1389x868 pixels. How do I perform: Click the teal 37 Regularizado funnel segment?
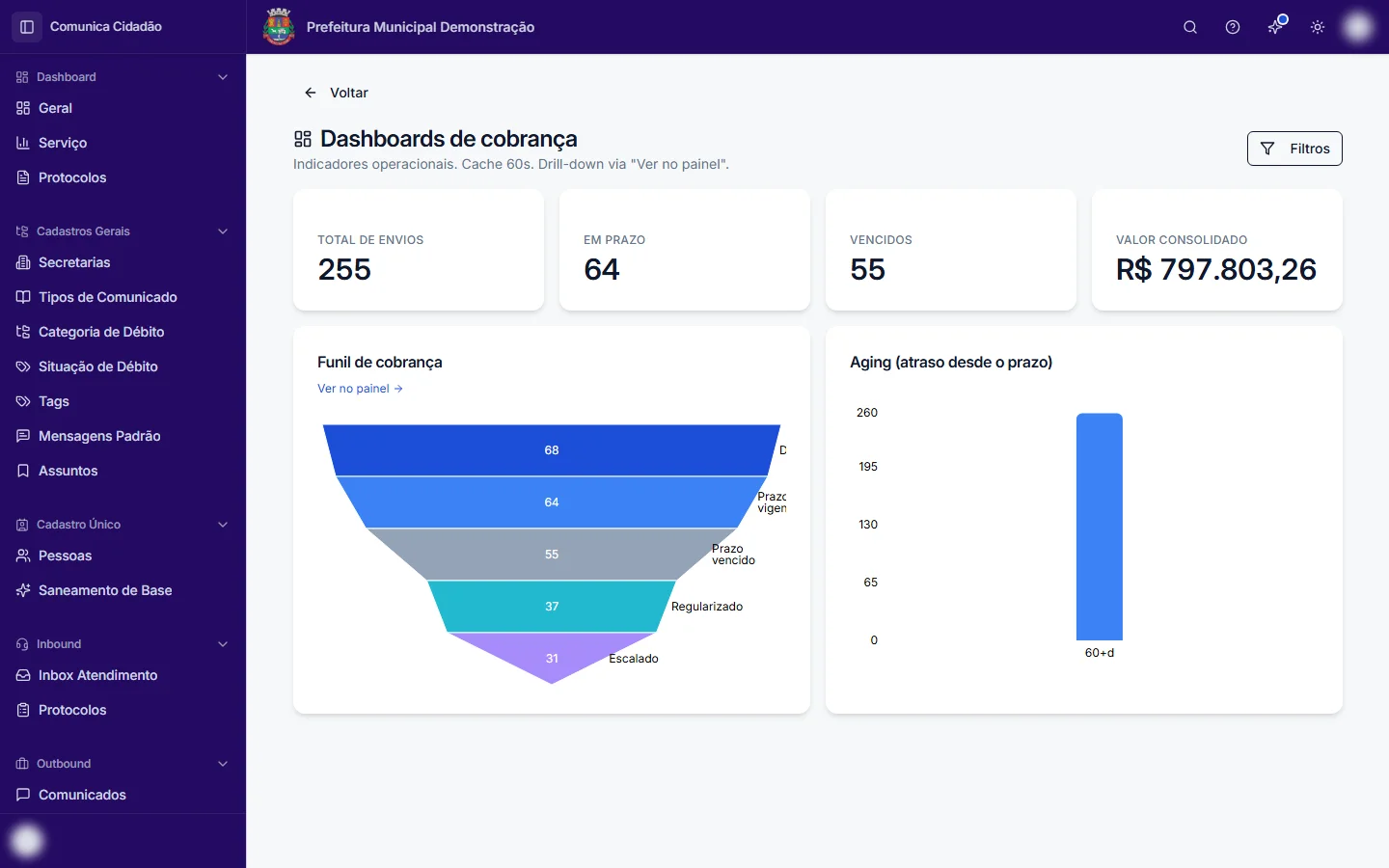pos(552,607)
